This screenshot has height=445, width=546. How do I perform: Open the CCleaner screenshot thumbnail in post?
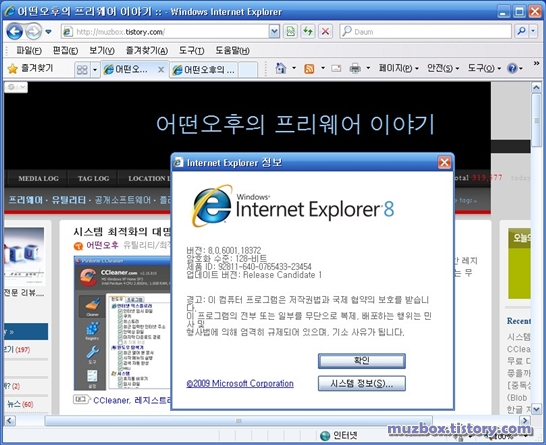(123, 323)
